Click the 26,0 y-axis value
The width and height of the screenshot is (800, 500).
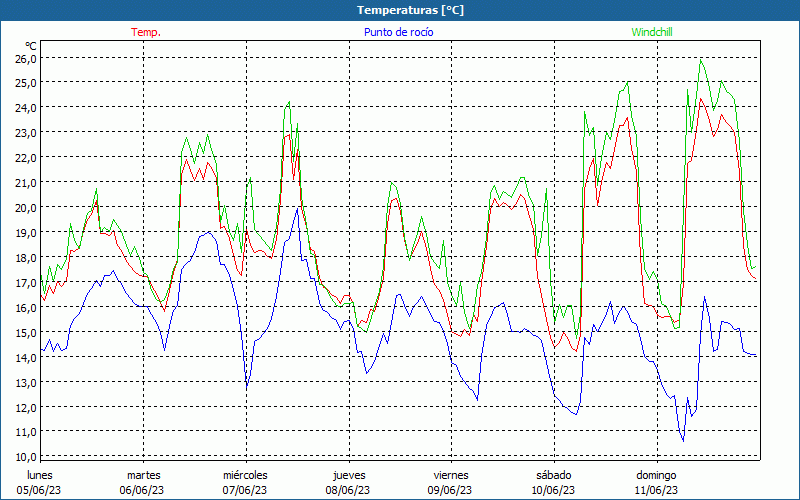pos(26,58)
